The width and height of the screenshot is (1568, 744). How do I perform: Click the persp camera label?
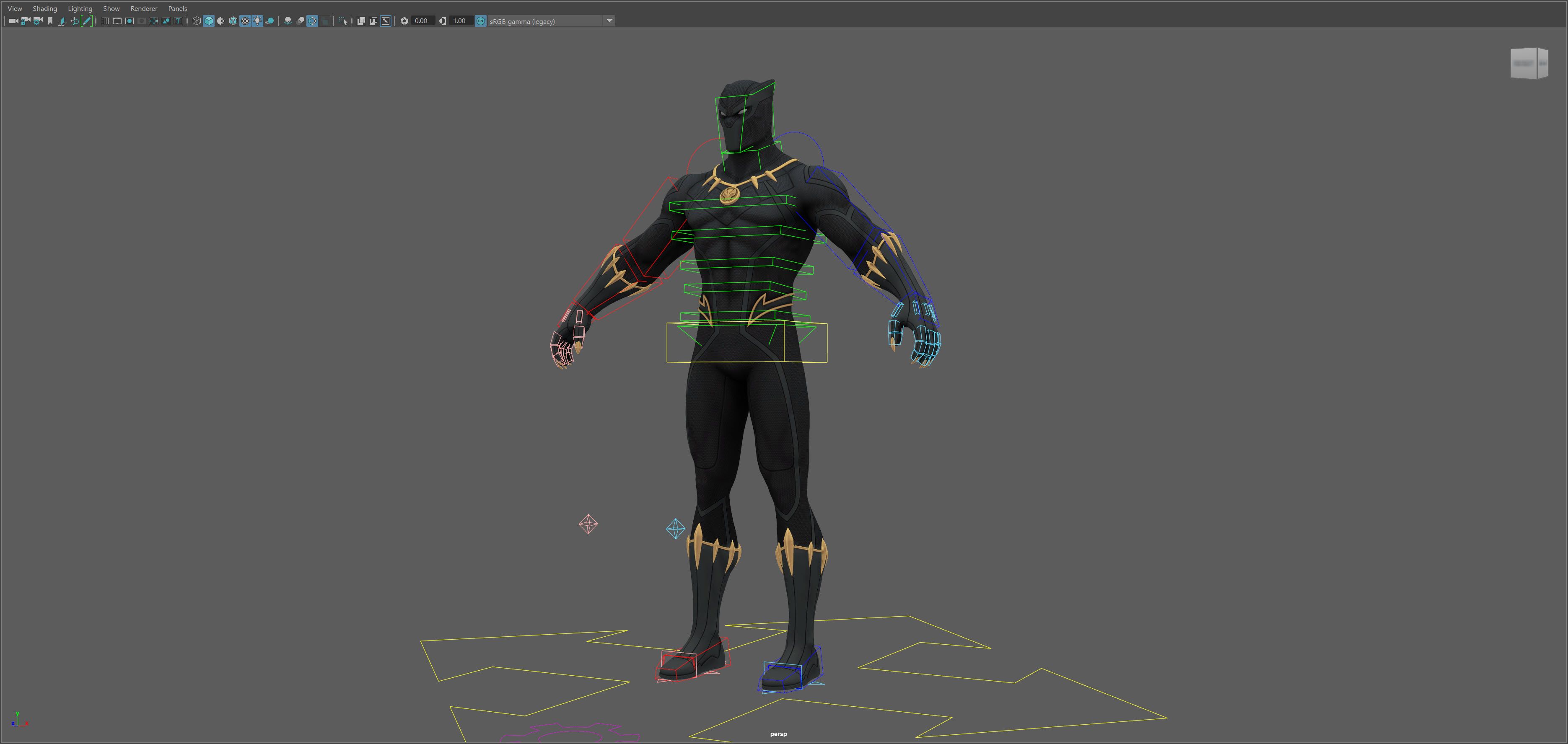point(778,734)
